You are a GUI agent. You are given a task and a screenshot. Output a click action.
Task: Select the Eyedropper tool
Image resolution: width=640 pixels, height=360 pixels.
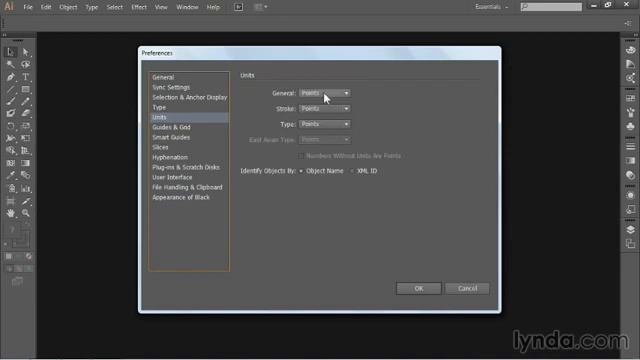pyautogui.click(x=11, y=176)
